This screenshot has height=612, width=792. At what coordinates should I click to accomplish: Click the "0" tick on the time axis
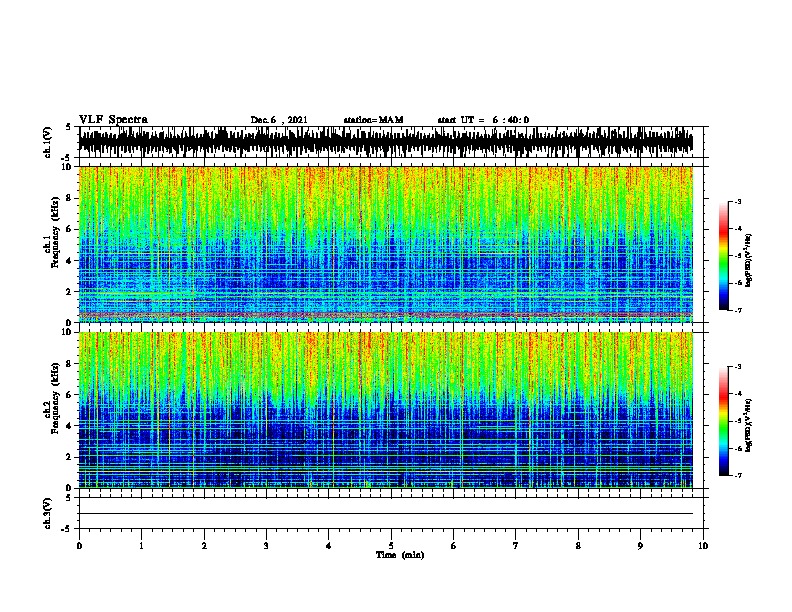[79, 546]
